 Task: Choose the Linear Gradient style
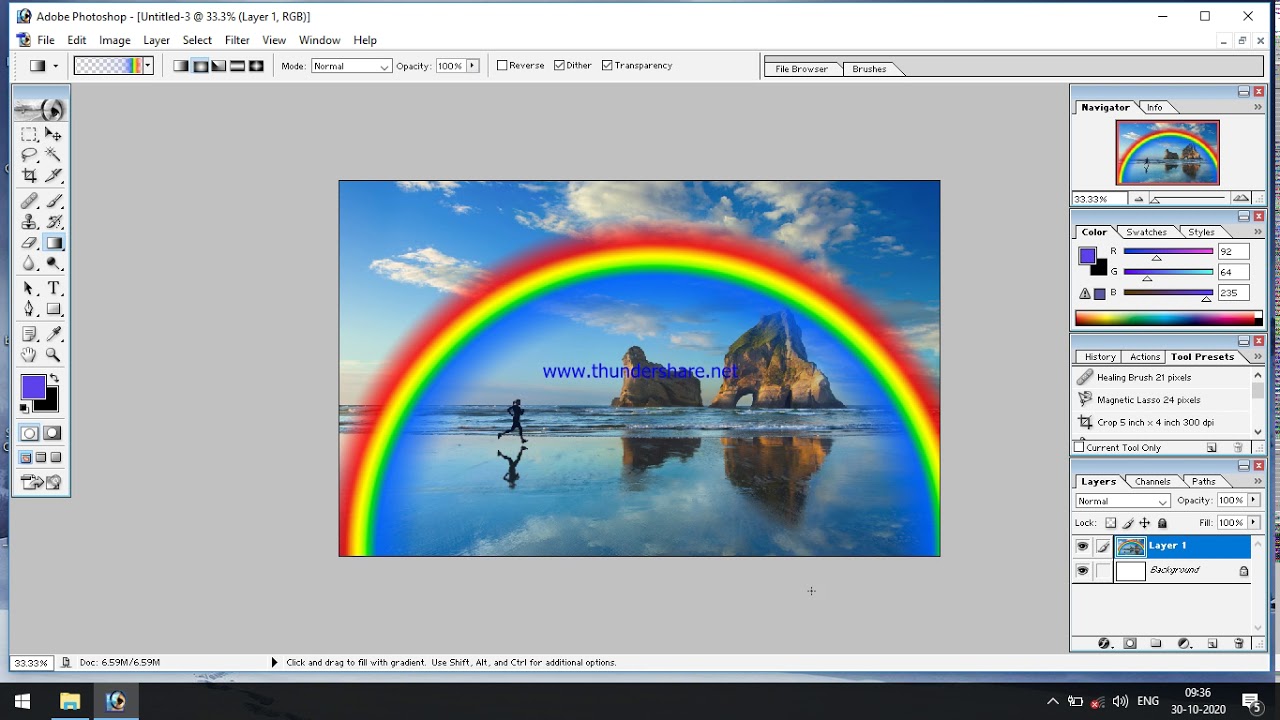181,66
